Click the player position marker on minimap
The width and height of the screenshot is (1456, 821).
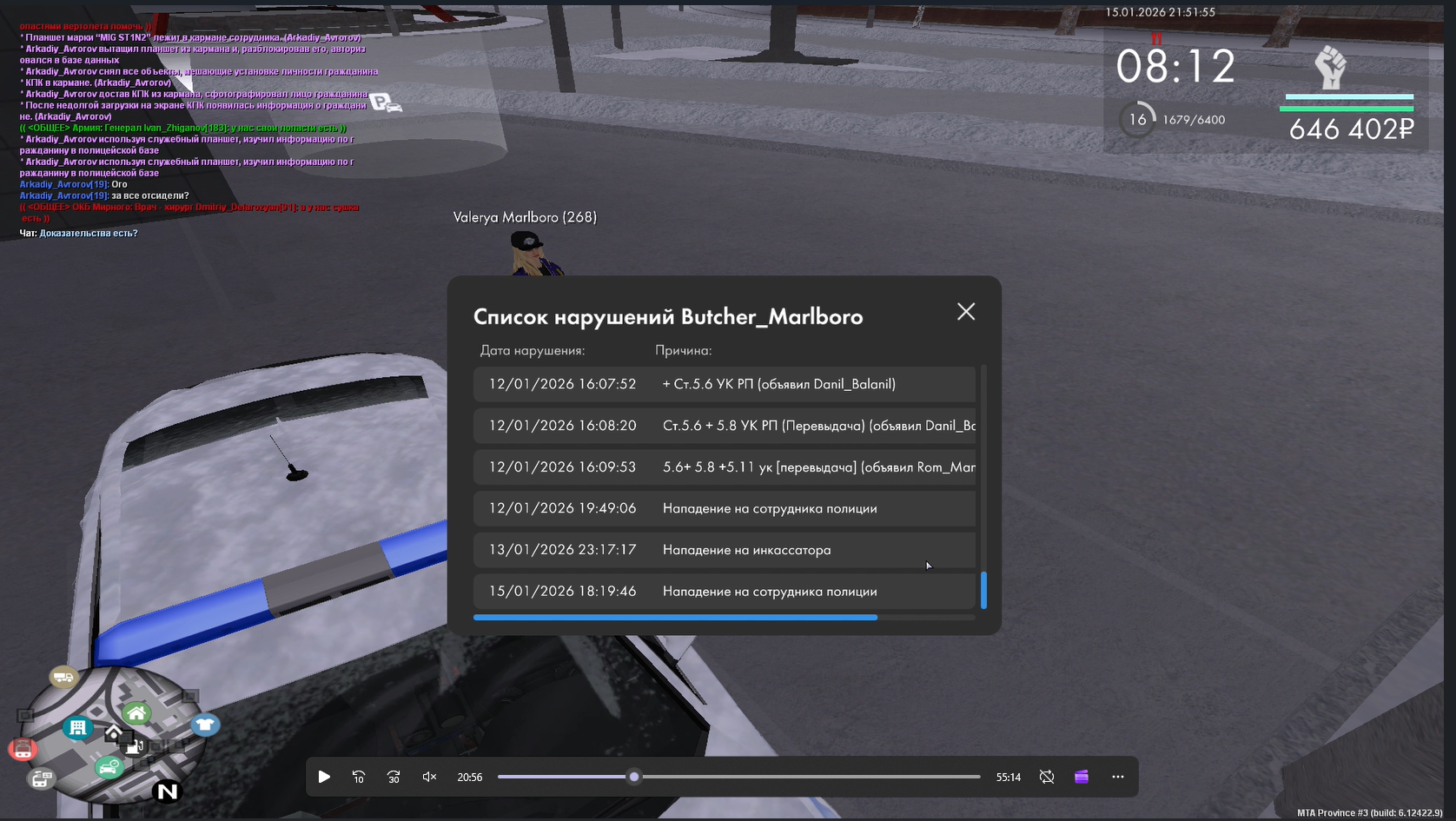pos(113,734)
